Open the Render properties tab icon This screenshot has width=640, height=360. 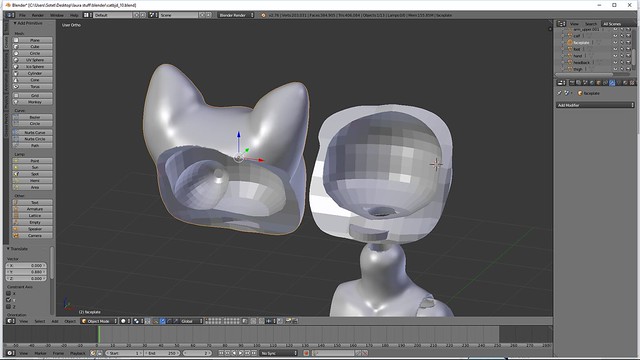tap(572, 83)
